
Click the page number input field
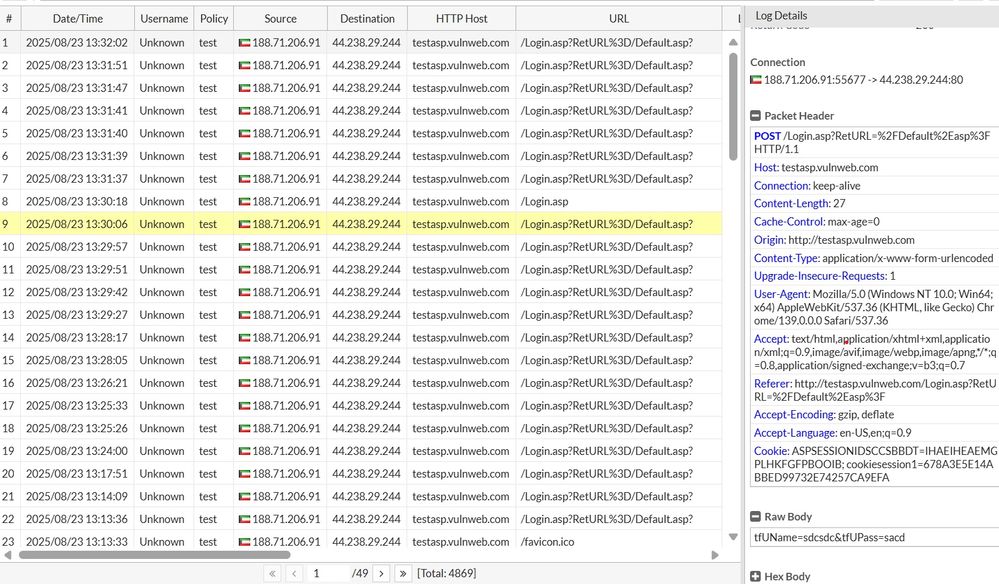tap(327, 573)
